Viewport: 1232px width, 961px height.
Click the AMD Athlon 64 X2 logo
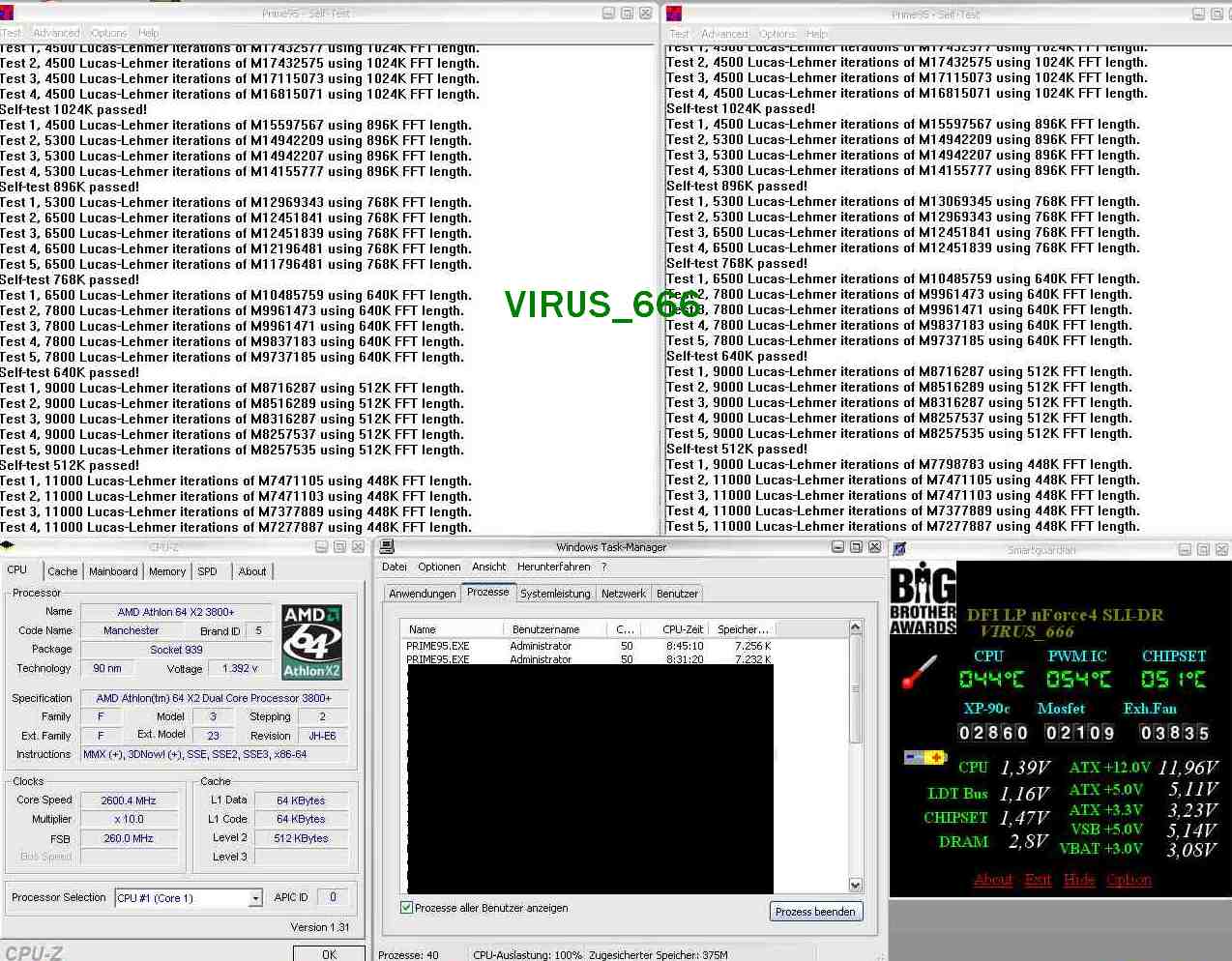(x=311, y=642)
